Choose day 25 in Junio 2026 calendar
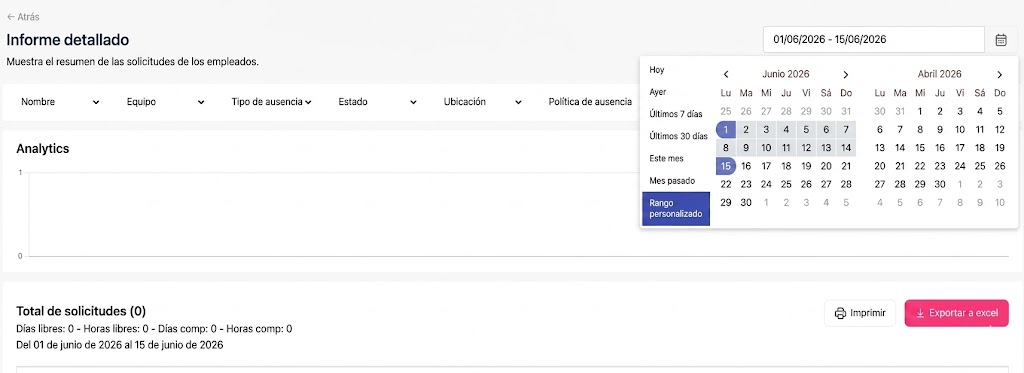 786,184
